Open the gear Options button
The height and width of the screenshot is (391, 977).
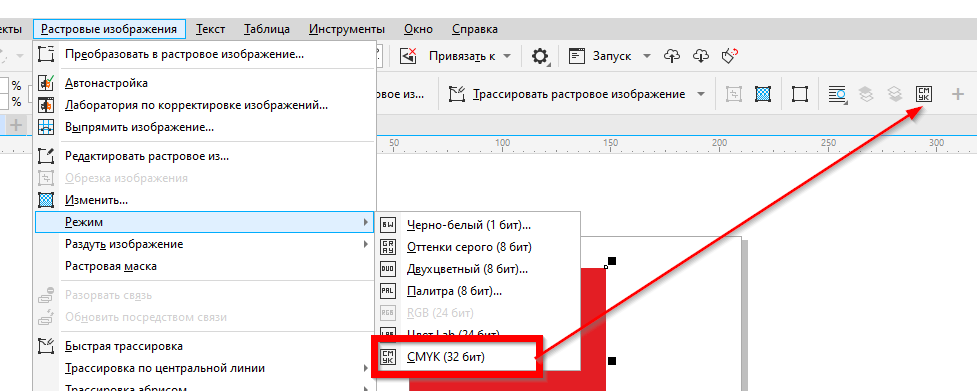[x=540, y=57]
